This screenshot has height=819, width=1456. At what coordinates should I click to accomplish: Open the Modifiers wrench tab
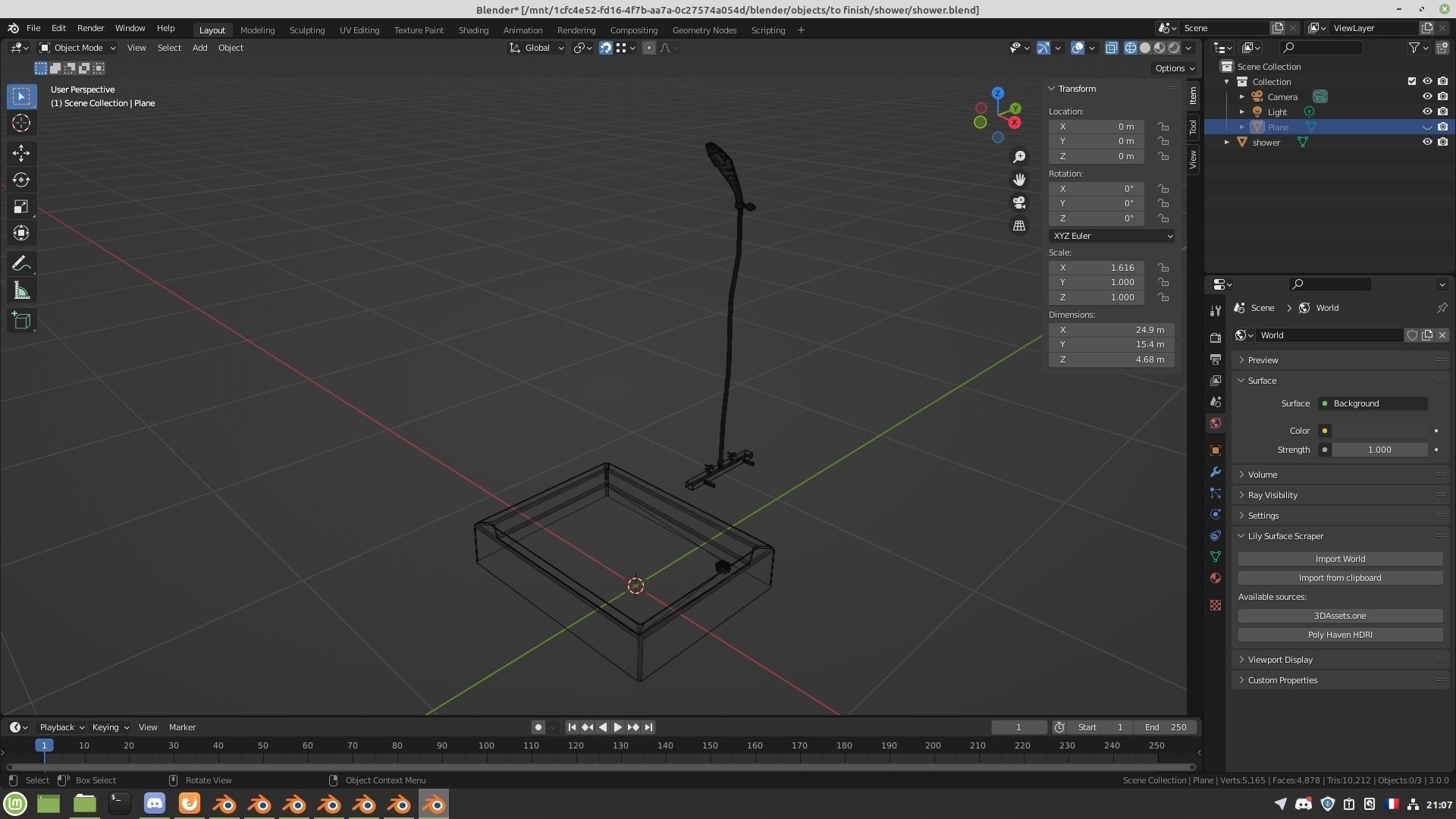[x=1216, y=472]
